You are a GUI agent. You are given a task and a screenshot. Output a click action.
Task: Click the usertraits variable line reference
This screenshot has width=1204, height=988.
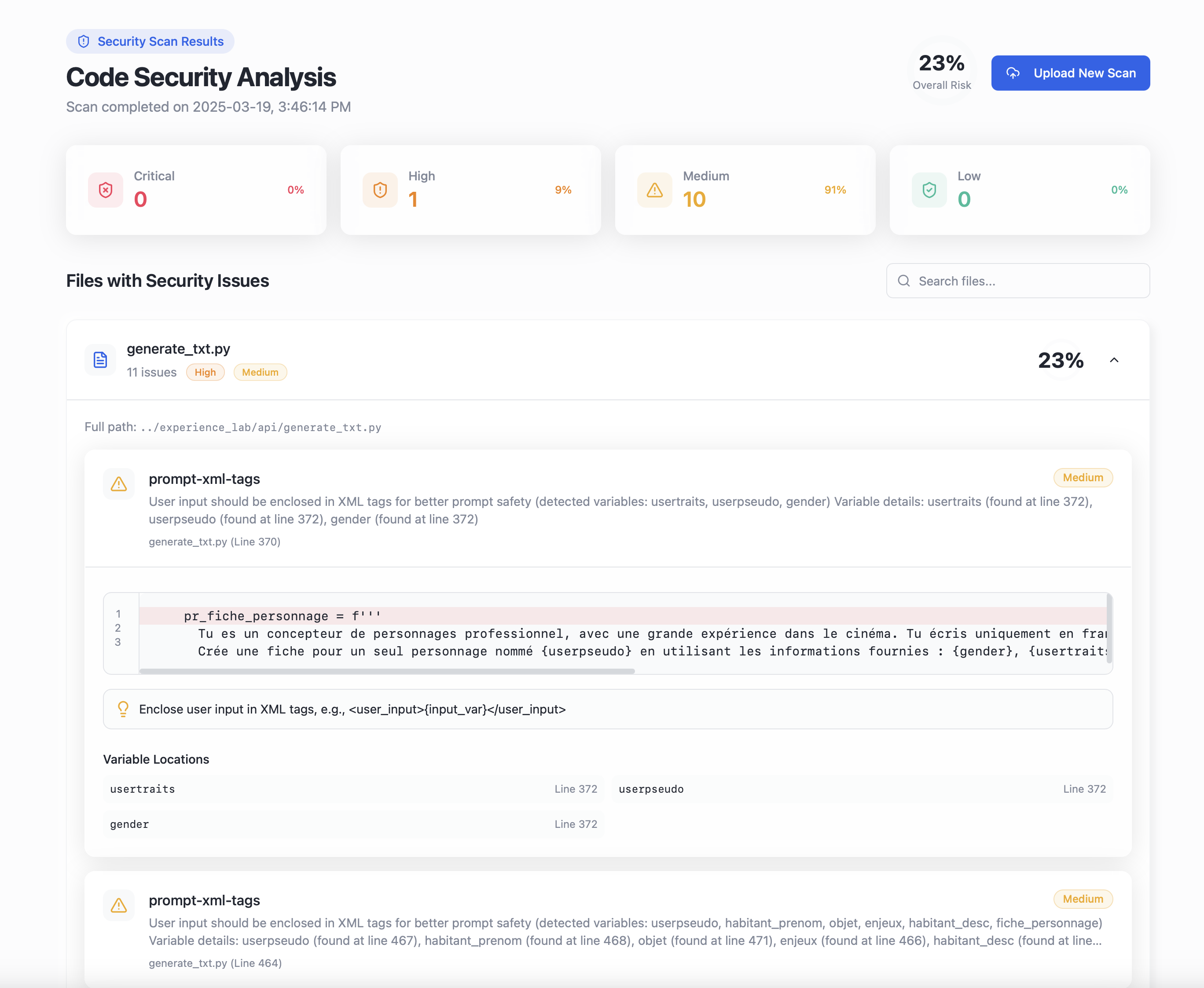tap(575, 789)
